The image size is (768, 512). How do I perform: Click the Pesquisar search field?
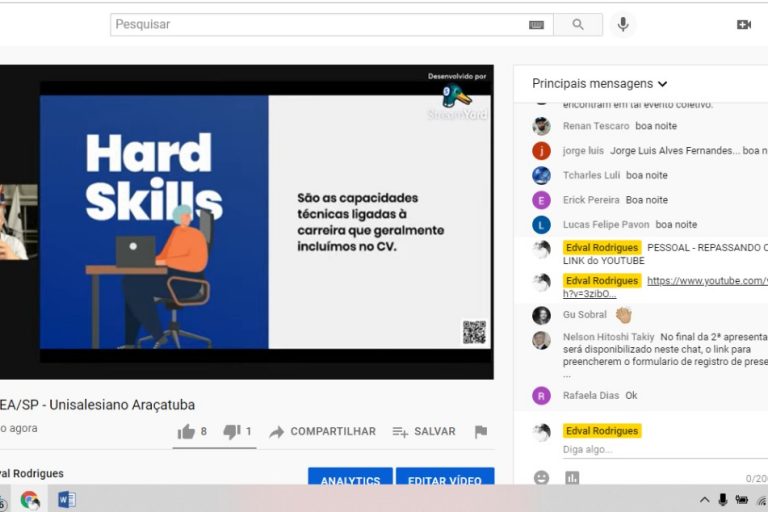(x=332, y=24)
